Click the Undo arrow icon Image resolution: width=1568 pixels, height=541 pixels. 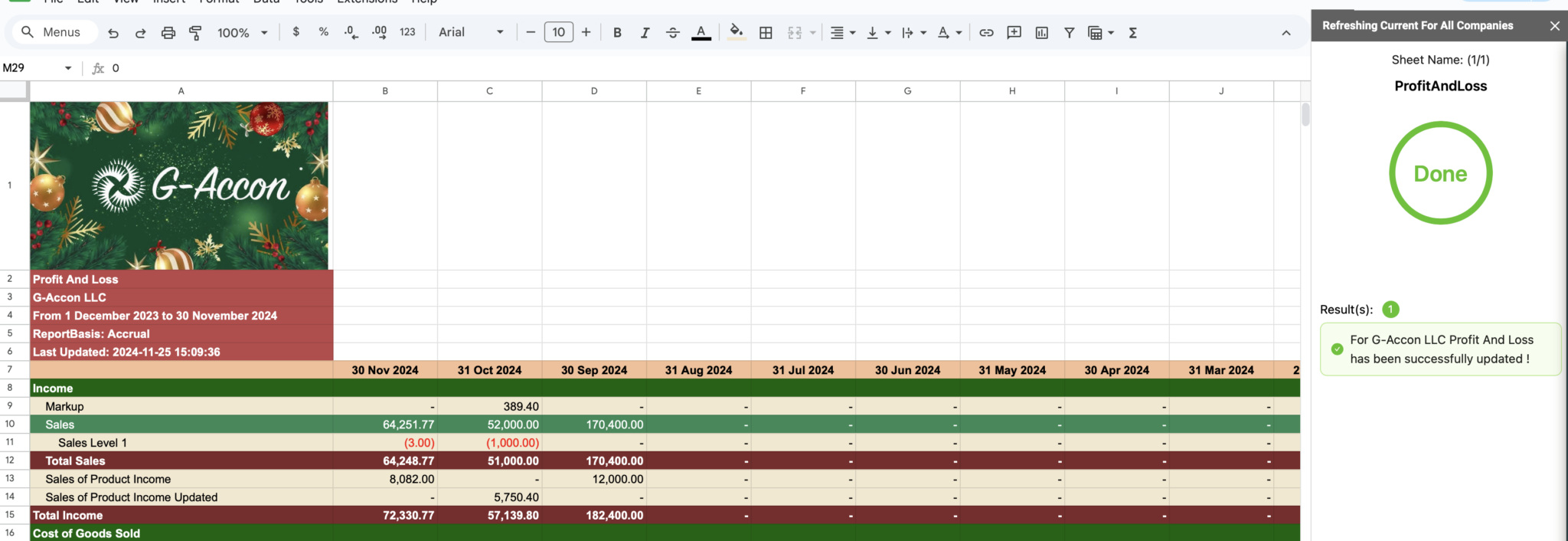tap(113, 33)
